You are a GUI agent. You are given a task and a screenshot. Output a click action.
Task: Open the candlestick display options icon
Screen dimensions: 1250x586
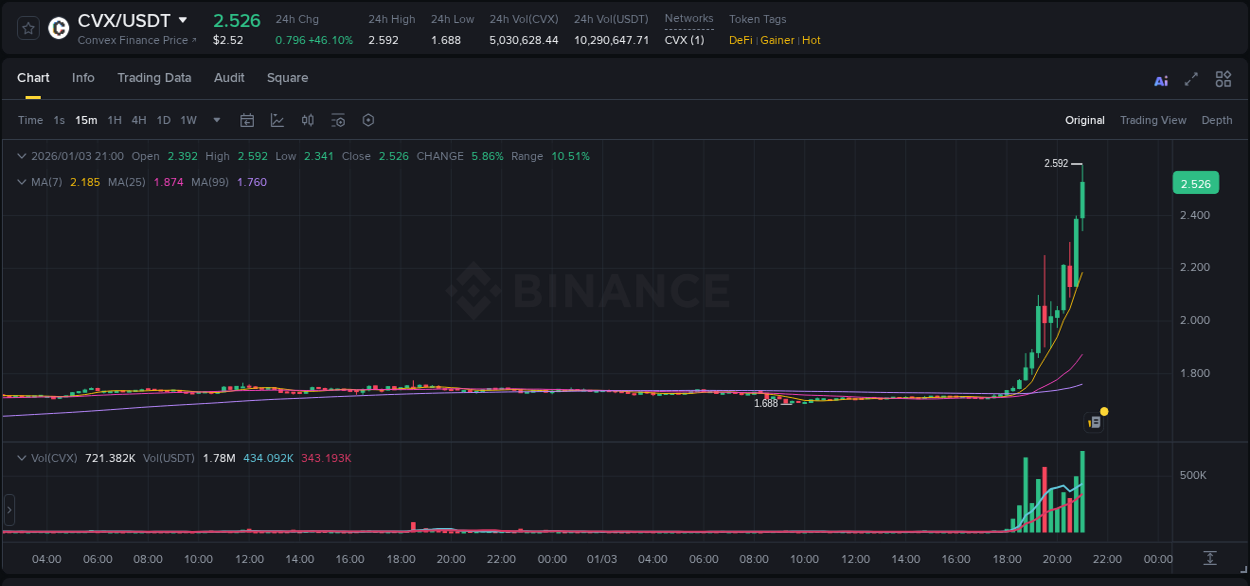point(307,120)
